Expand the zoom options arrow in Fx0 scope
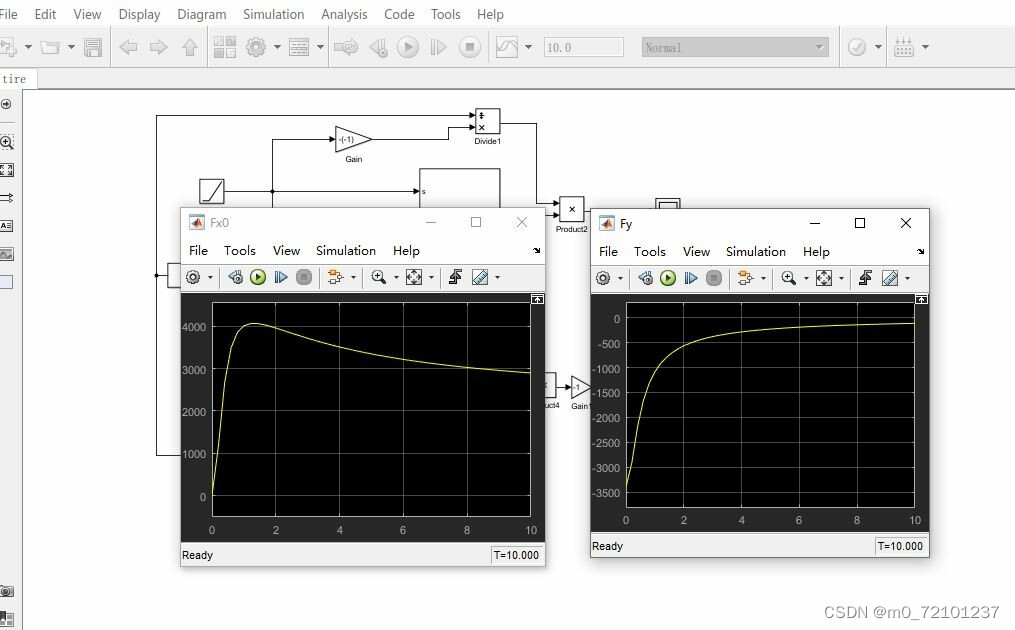This screenshot has height=630, width=1015. coord(395,277)
